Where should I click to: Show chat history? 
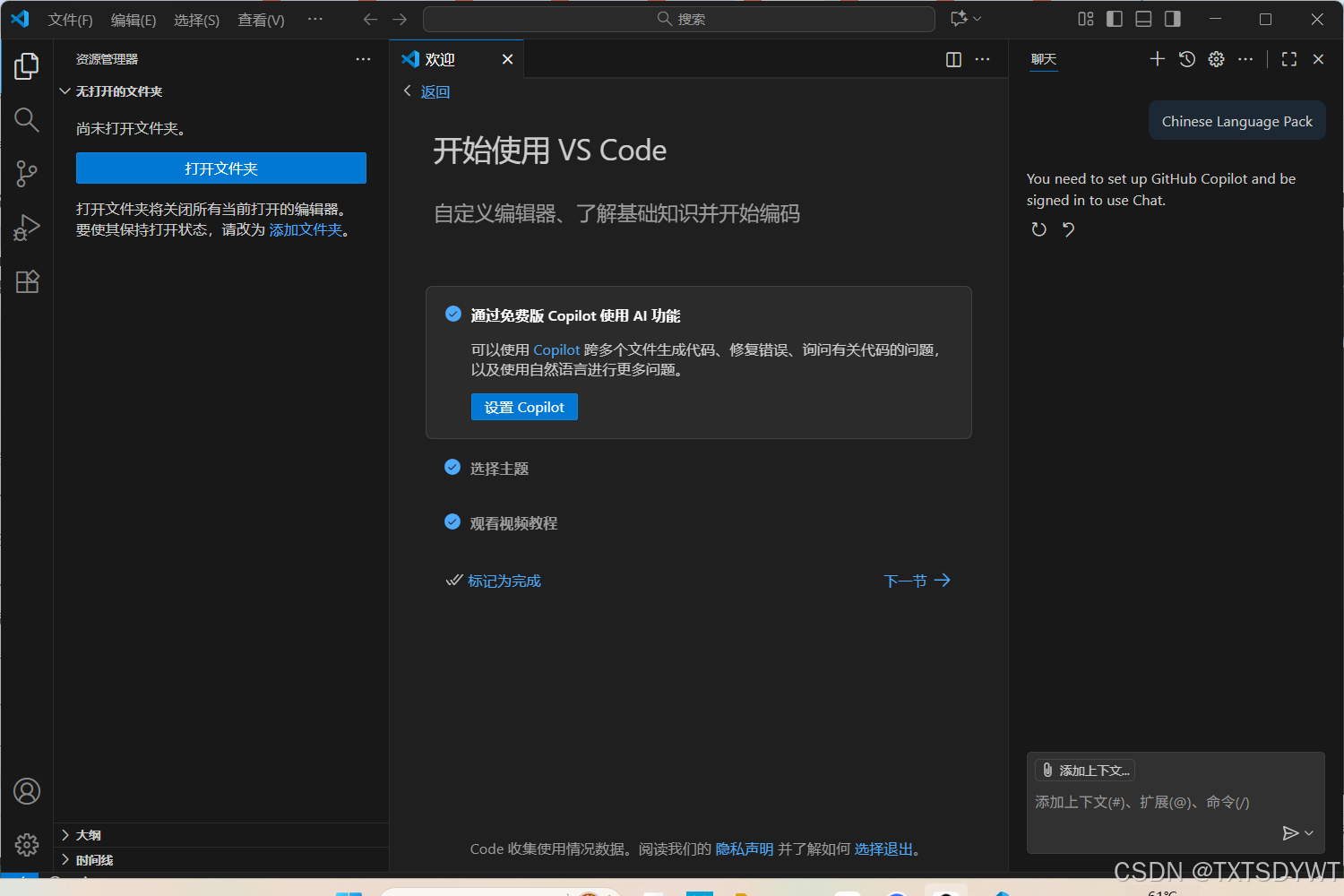click(1187, 59)
